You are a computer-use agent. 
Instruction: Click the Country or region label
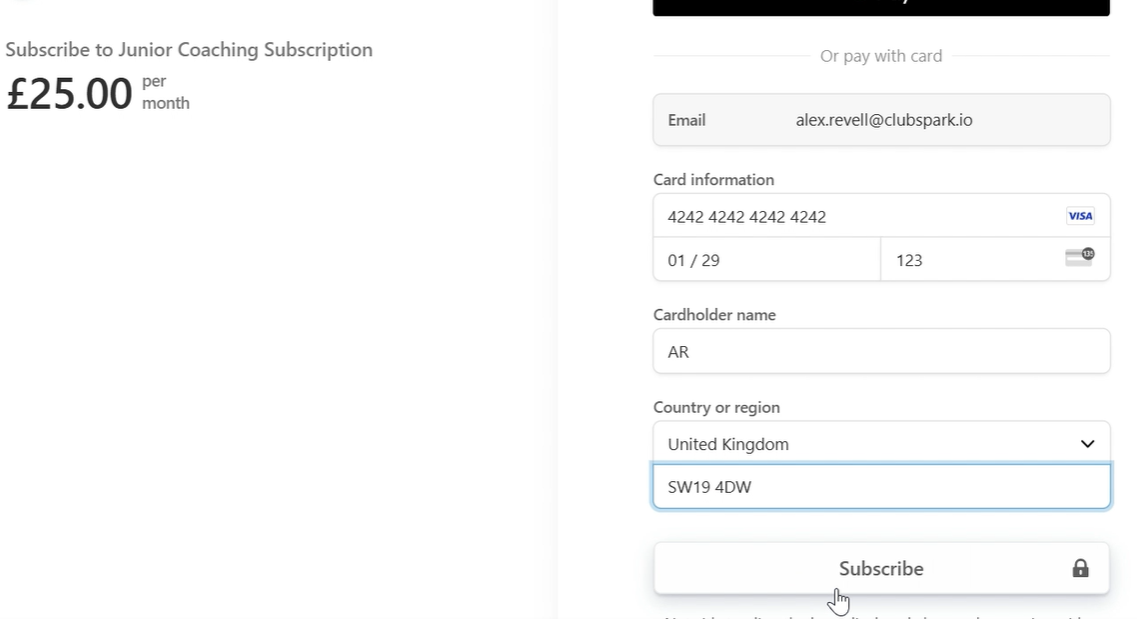pos(716,408)
